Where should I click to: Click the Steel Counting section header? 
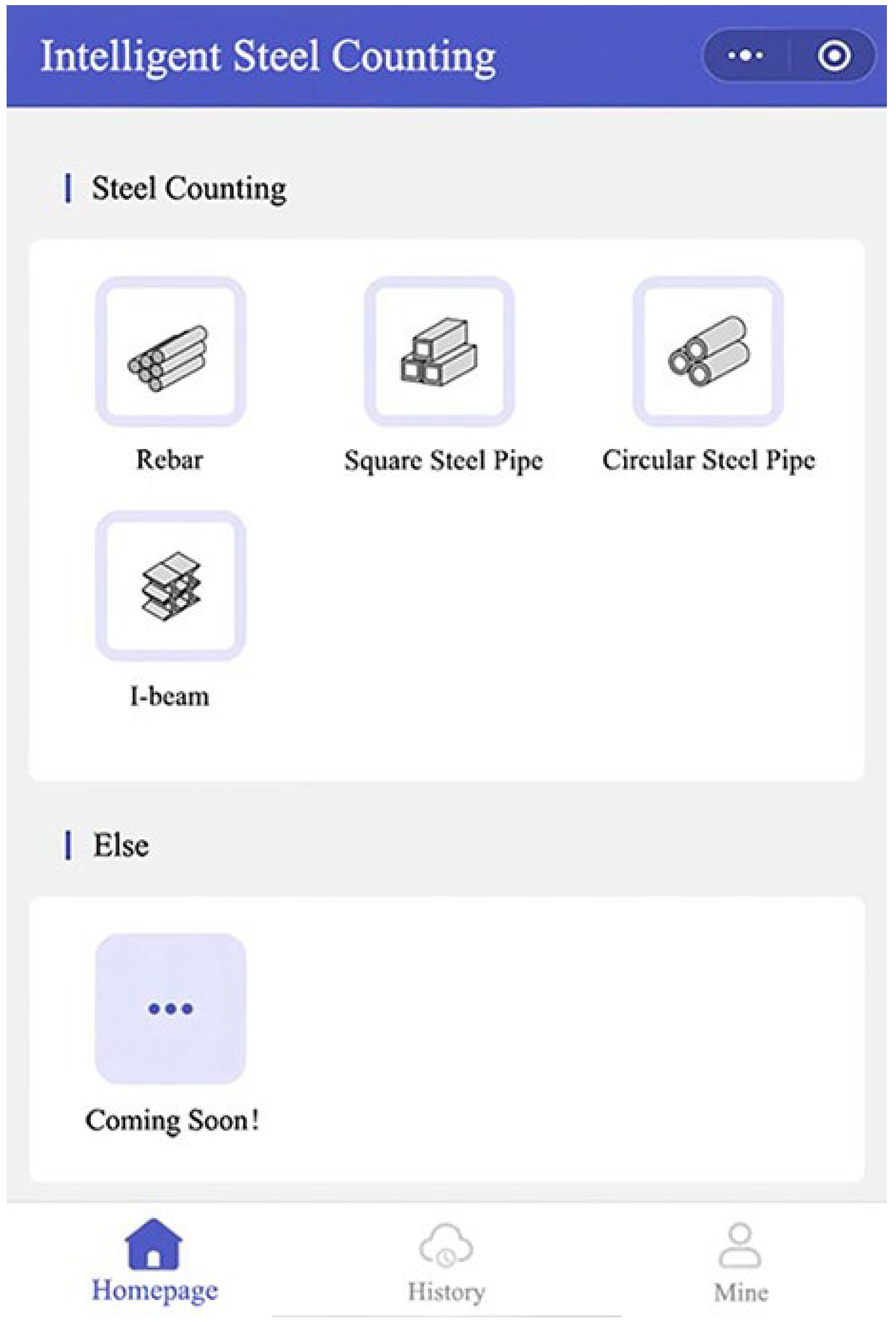click(x=189, y=189)
